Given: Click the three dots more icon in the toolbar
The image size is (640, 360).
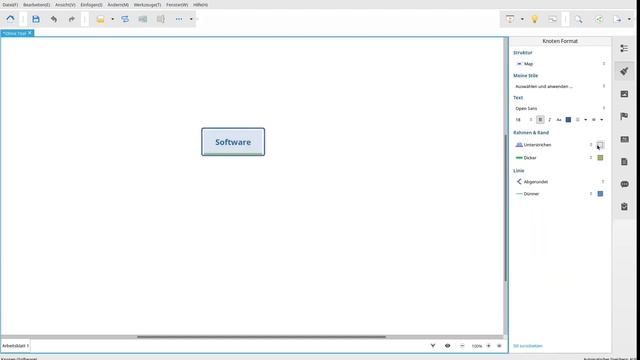Looking at the screenshot, I should [x=179, y=19].
